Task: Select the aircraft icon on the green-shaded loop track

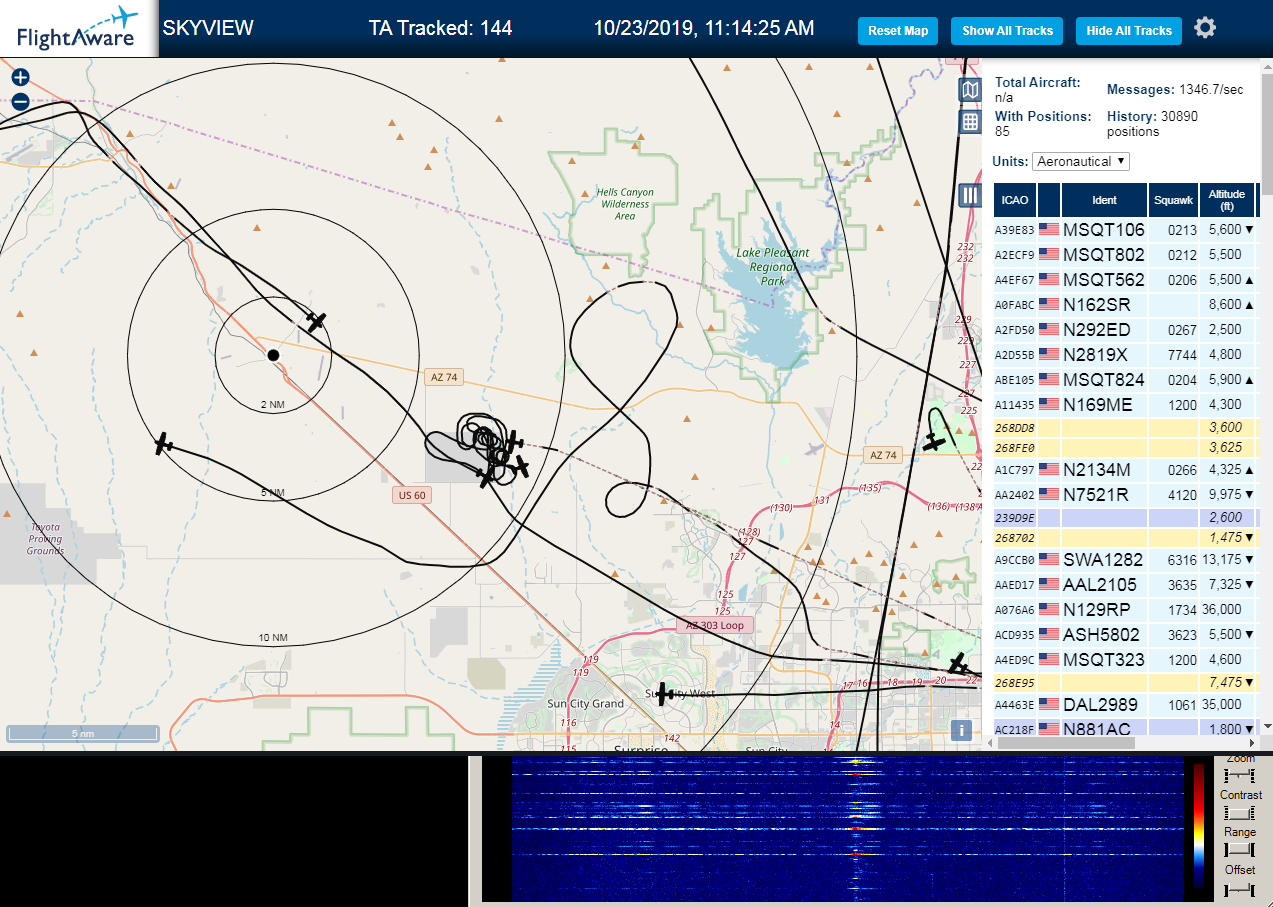Action: tap(935, 441)
